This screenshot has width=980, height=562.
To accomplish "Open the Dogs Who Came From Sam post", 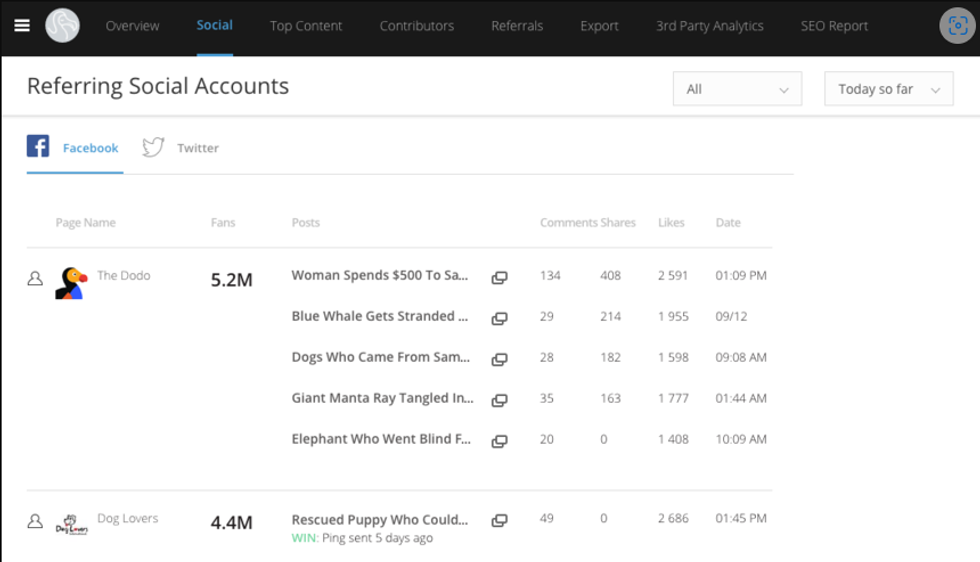I will tap(381, 357).
